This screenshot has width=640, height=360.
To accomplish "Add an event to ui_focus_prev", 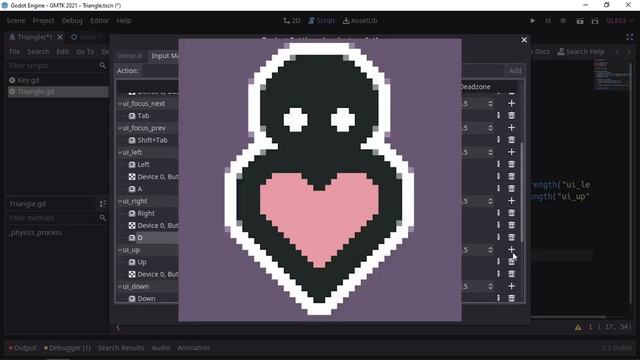I will click(x=511, y=128).
